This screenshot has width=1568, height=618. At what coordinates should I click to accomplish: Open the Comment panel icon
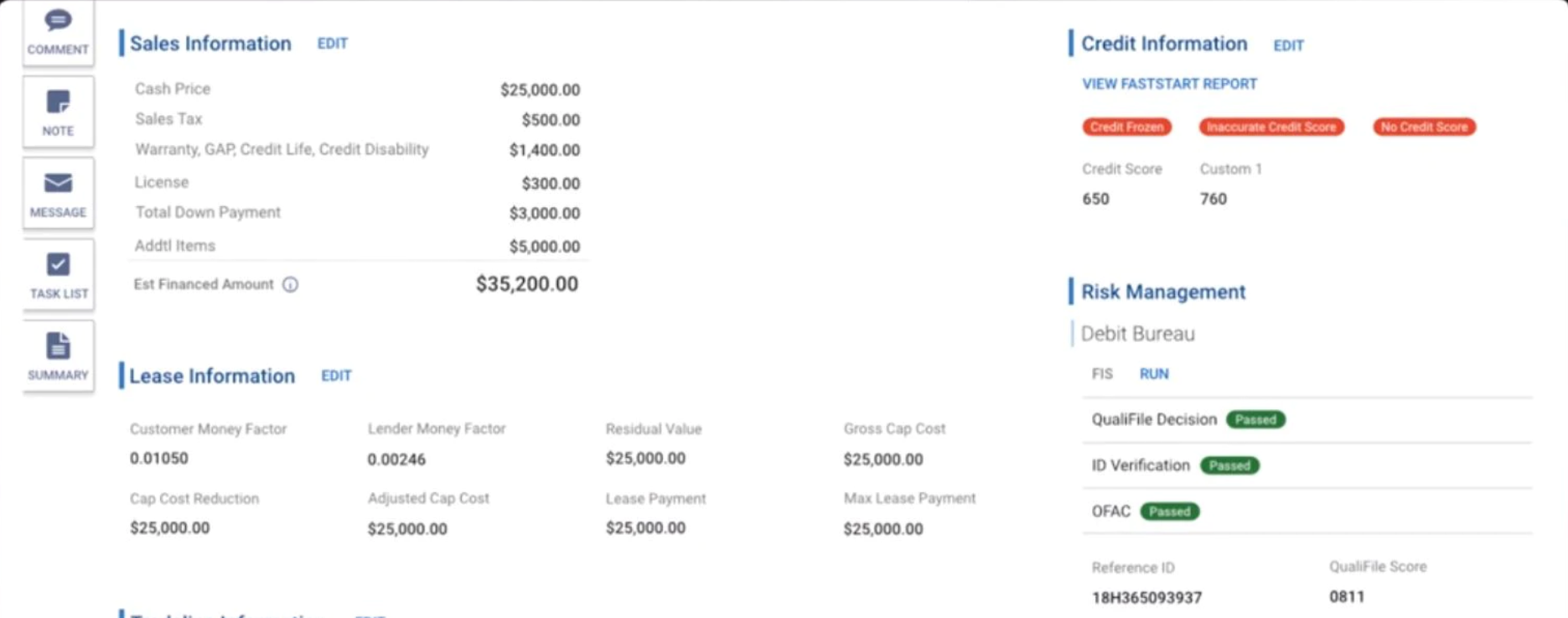pos(58,31)
